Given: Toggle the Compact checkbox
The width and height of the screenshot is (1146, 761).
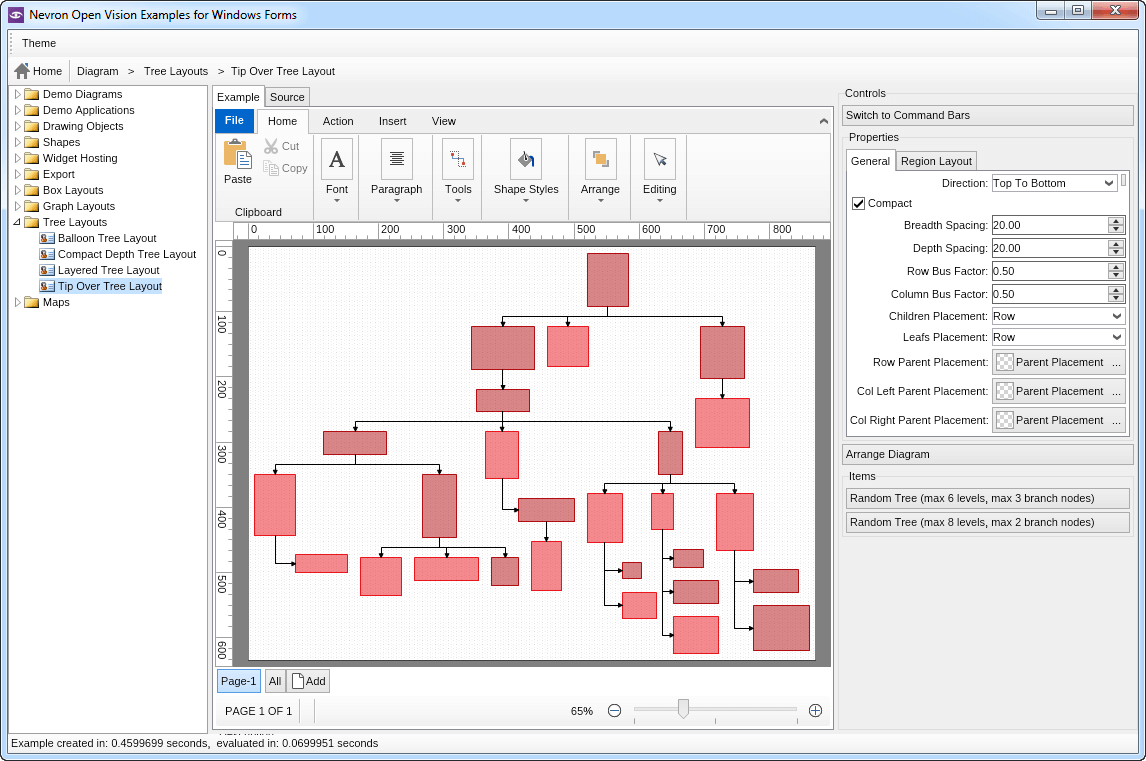Looking at the screenshot, I should (x=858, y=204).
